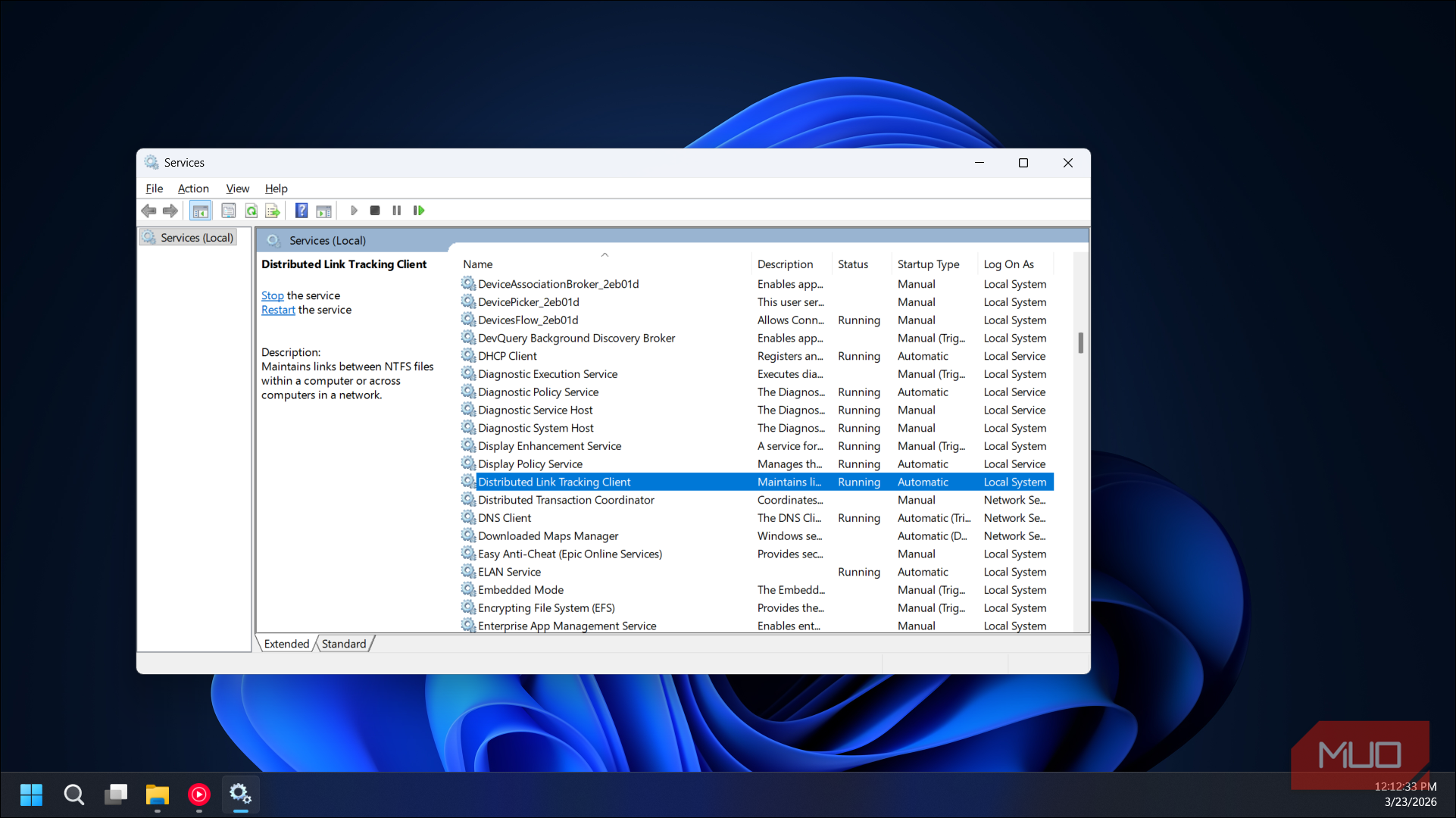Click the Export List toolbar icon
The width and height of the screenshot is (1456, 818).
(273, 211)
